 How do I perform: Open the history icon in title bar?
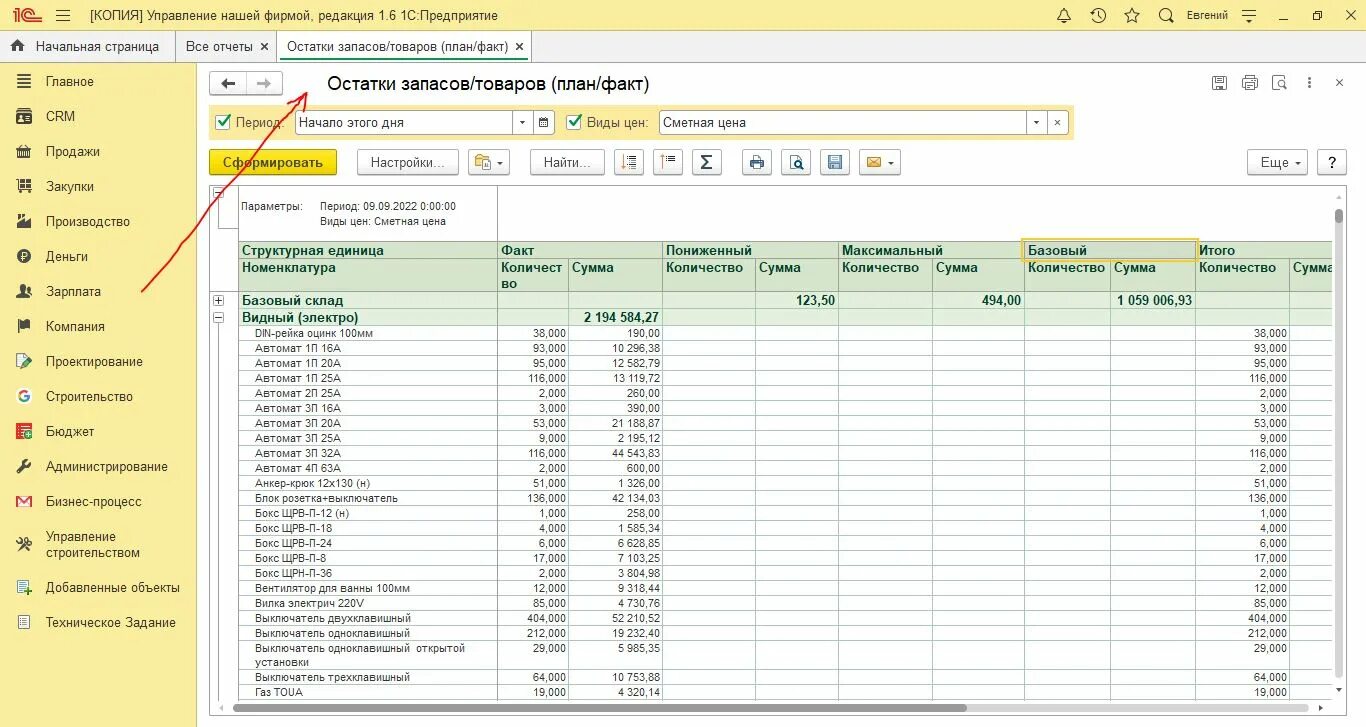(x=1098, y=16)
